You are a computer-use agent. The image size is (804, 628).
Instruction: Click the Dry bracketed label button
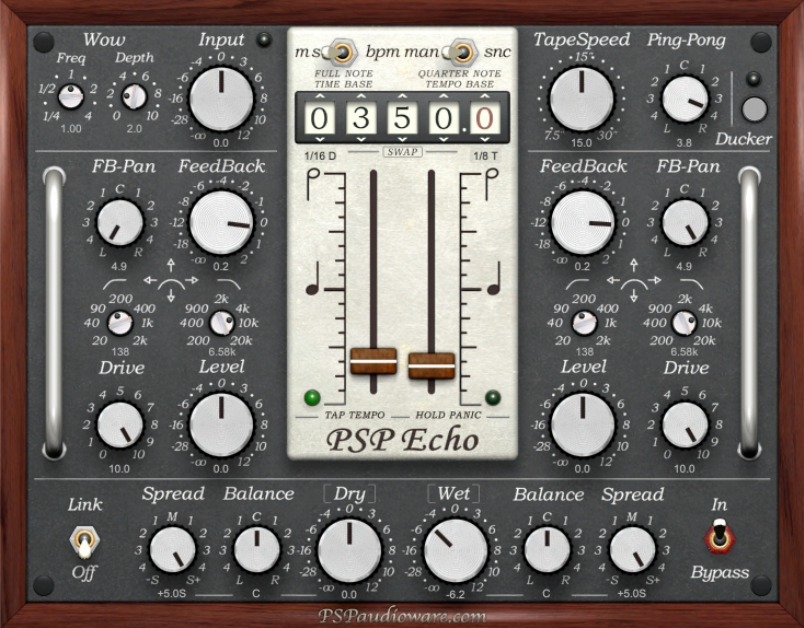[349, 494]
